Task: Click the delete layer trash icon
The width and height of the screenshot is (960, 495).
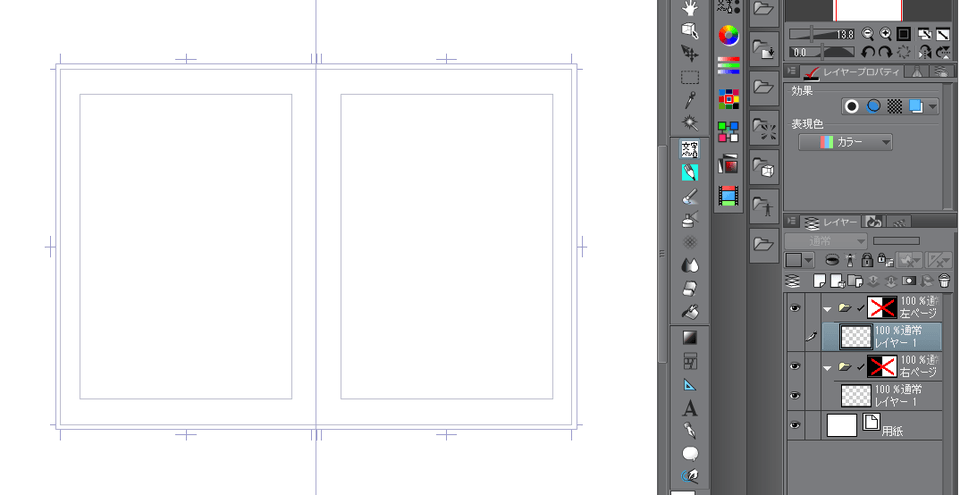Action: pyautogui.click(x=943, y=281)
